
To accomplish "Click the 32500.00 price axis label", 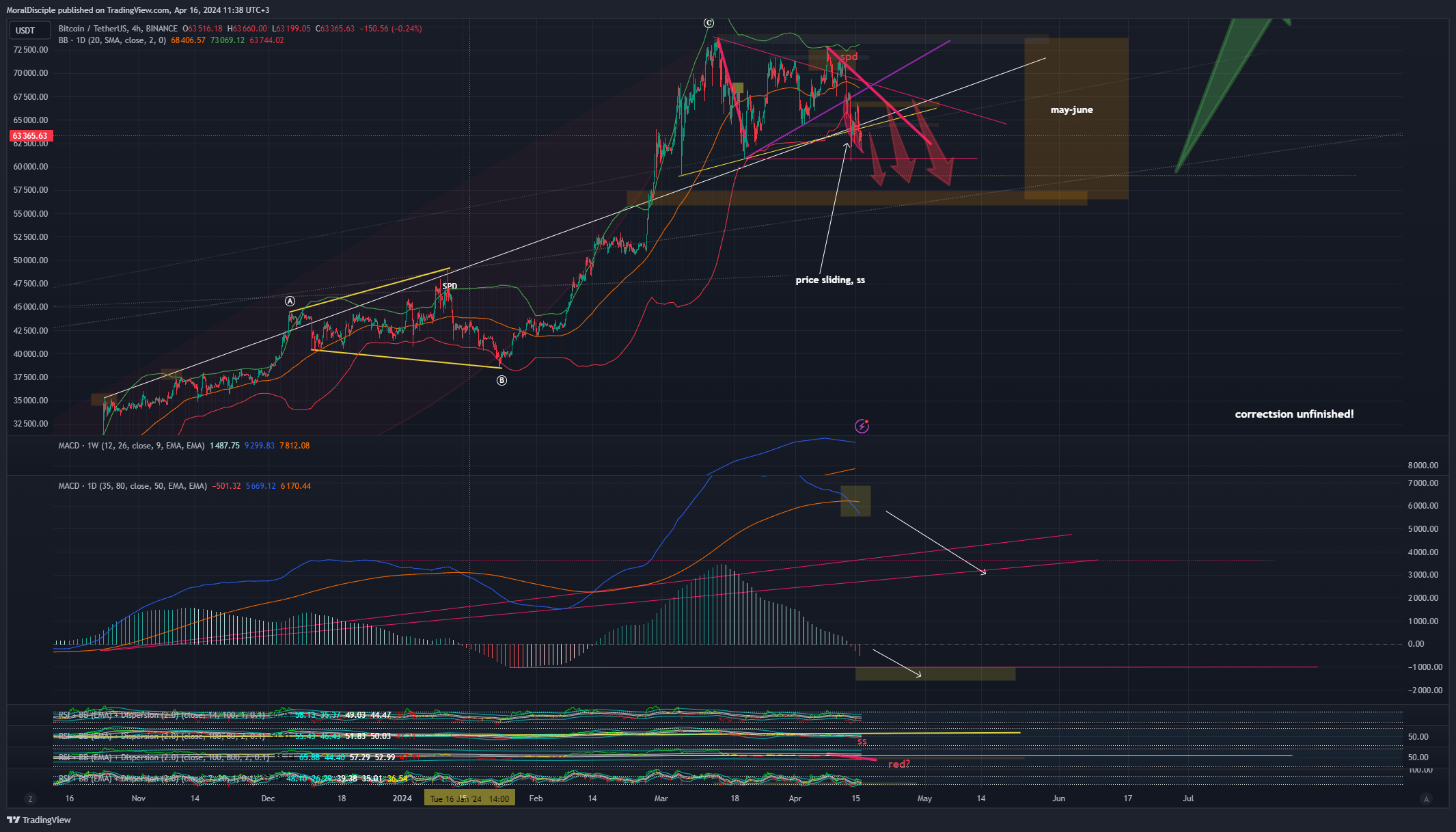I will 31,424.
